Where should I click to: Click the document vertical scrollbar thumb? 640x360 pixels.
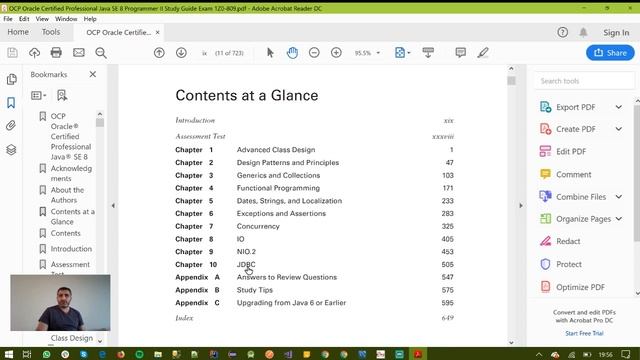pyautogui.click(x=511, y=81)
